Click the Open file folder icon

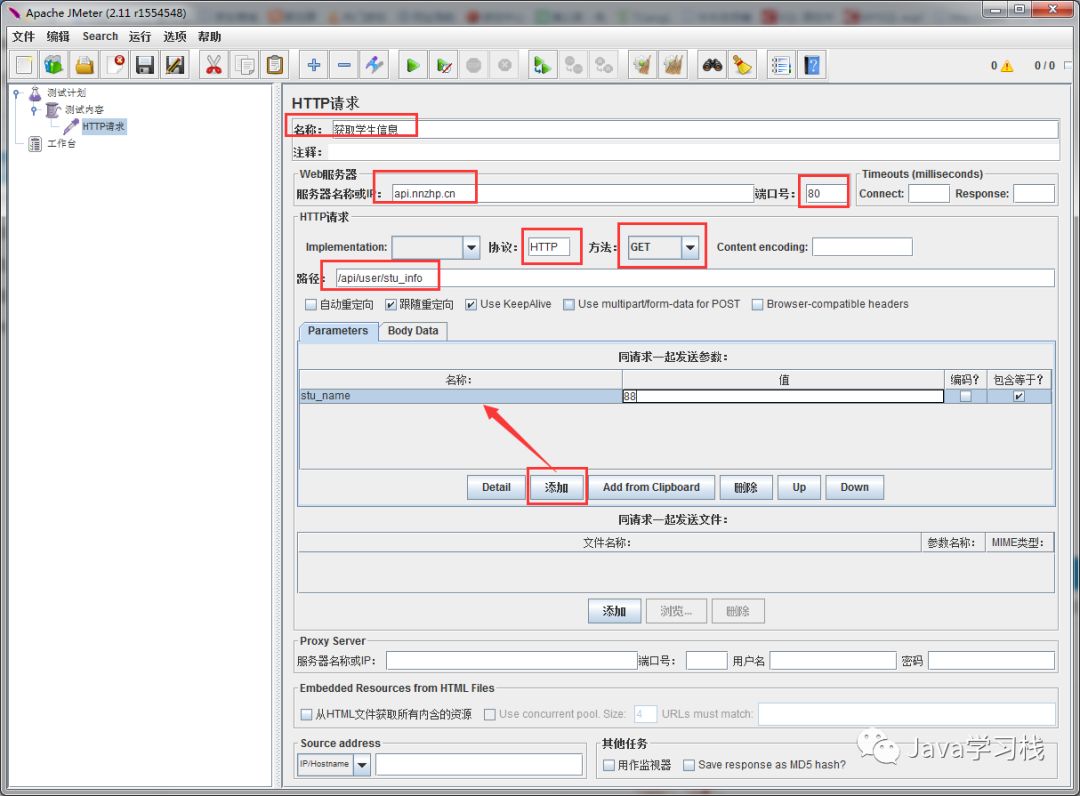[84, 65]
